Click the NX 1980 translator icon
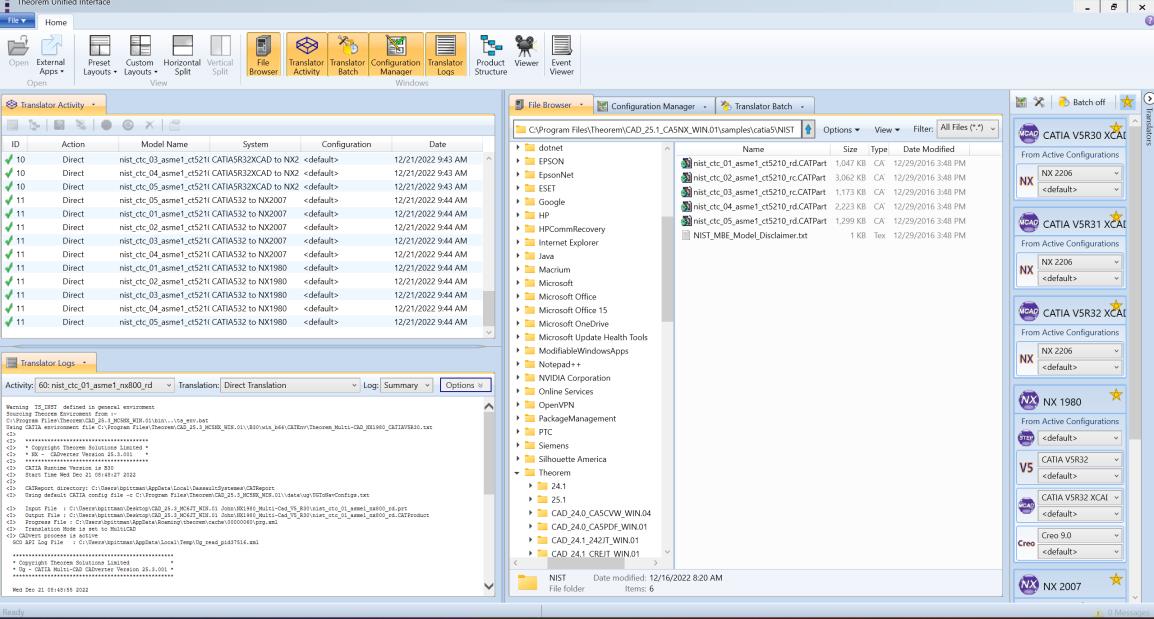Viewport: 1154px width, 619px height. (1028, 401)
